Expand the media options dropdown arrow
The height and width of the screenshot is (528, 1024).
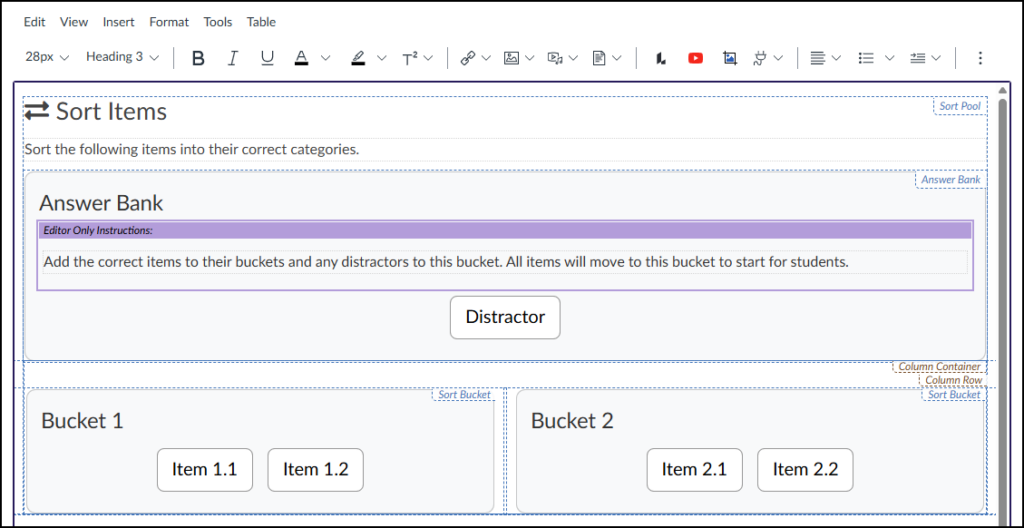click(573, 58)
